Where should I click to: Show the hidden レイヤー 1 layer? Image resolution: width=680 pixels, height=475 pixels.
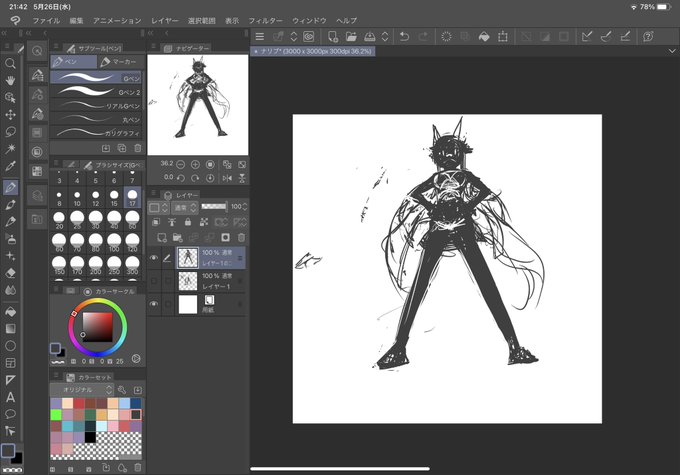(x=154, y=281)
